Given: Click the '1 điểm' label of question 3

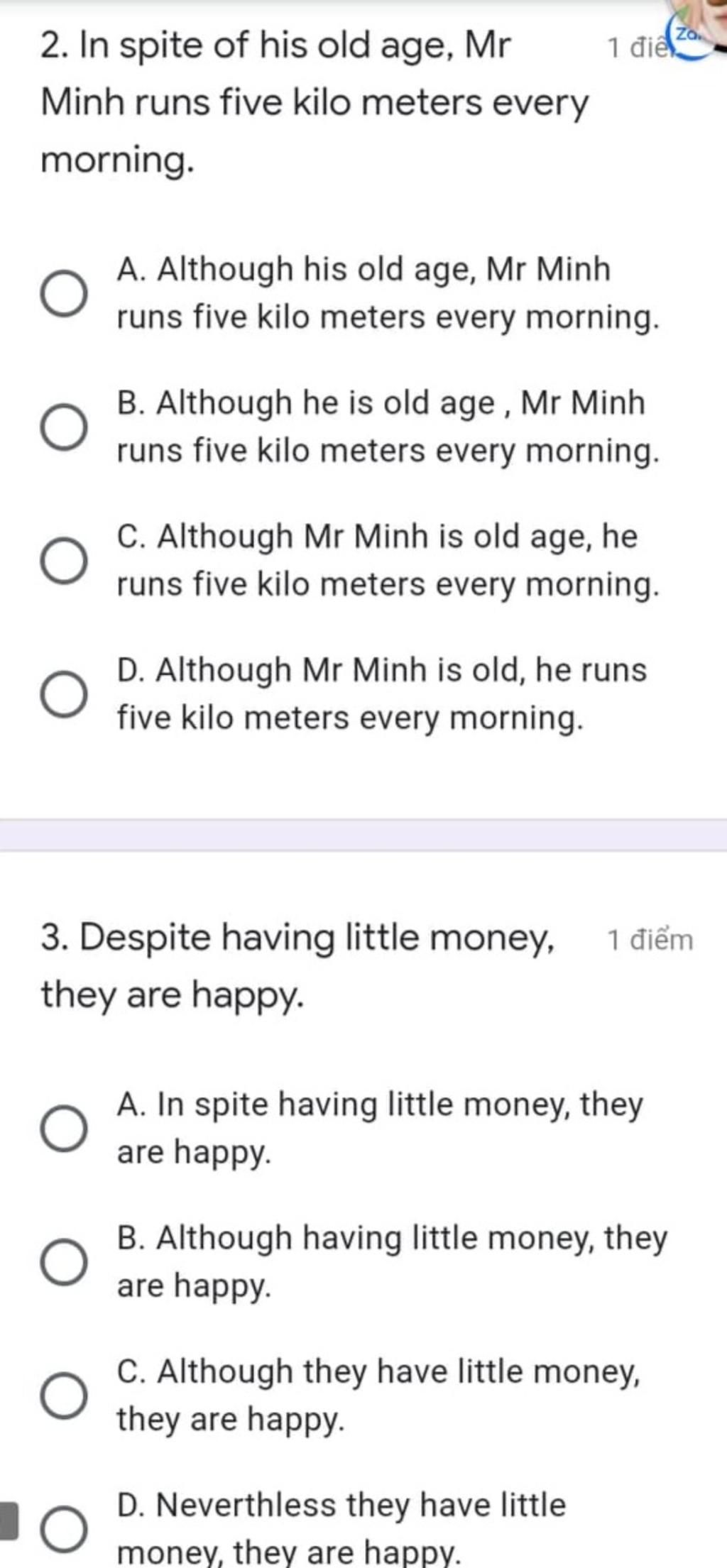Looking at the screenshot, I should click(650, 940).
